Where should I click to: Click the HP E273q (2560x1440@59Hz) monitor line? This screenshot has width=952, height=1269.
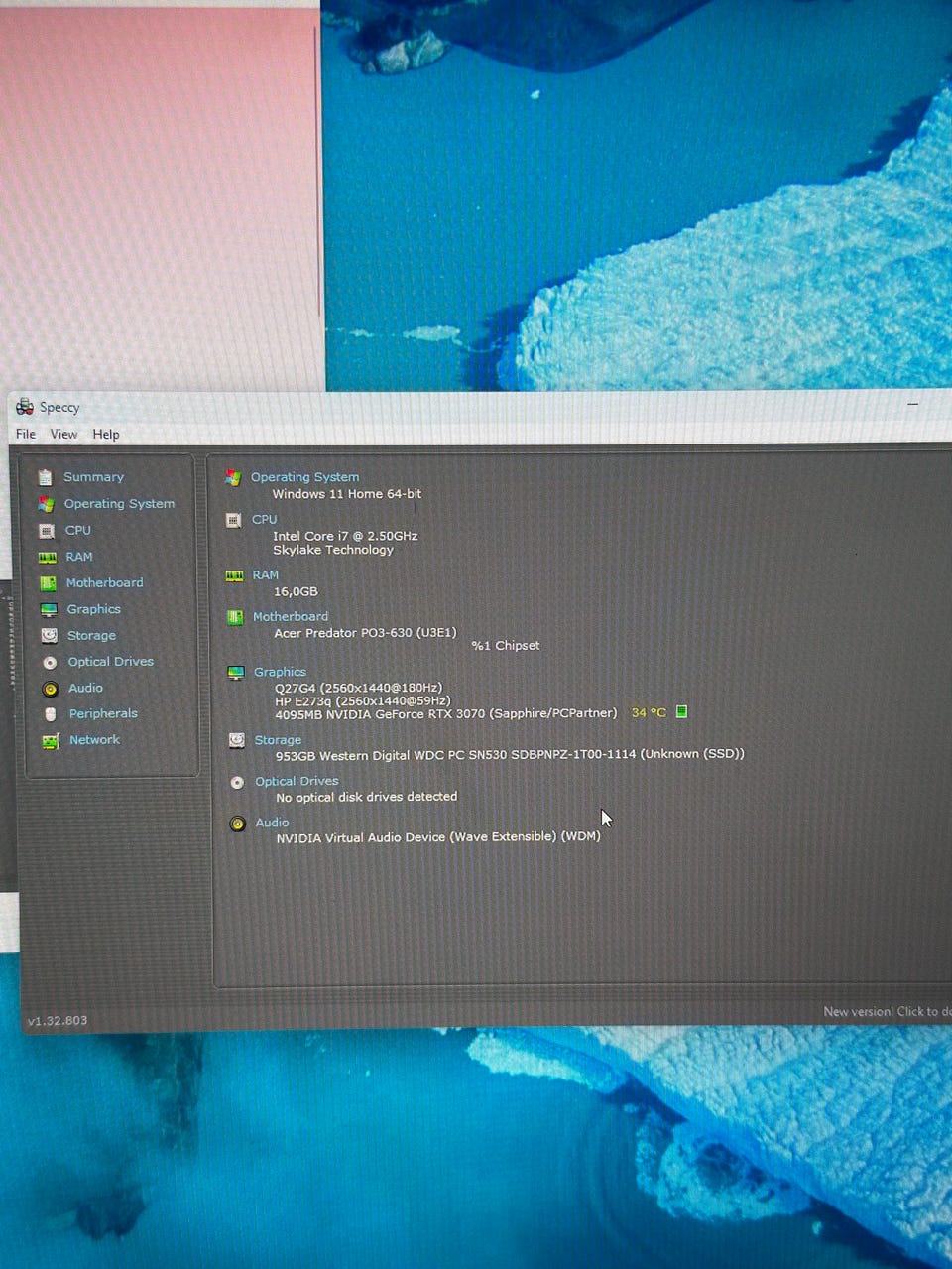pos(363,701)
